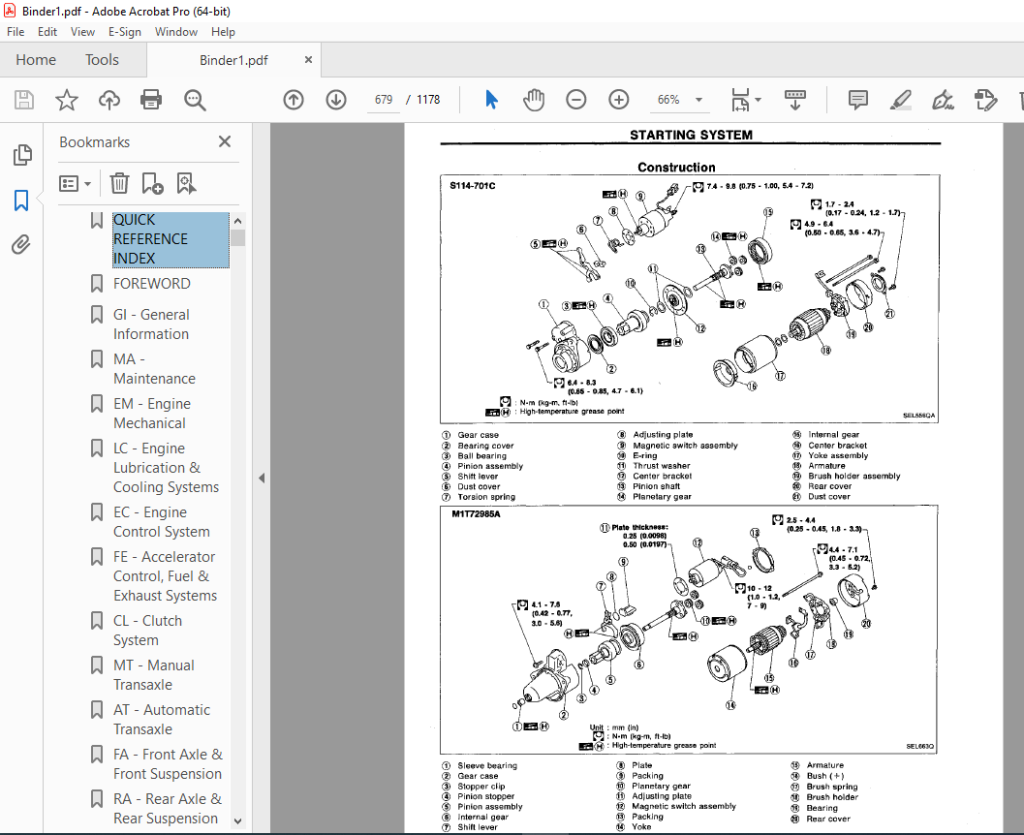
Task: Click the 66% zoom value field
Action: point(668,100)
